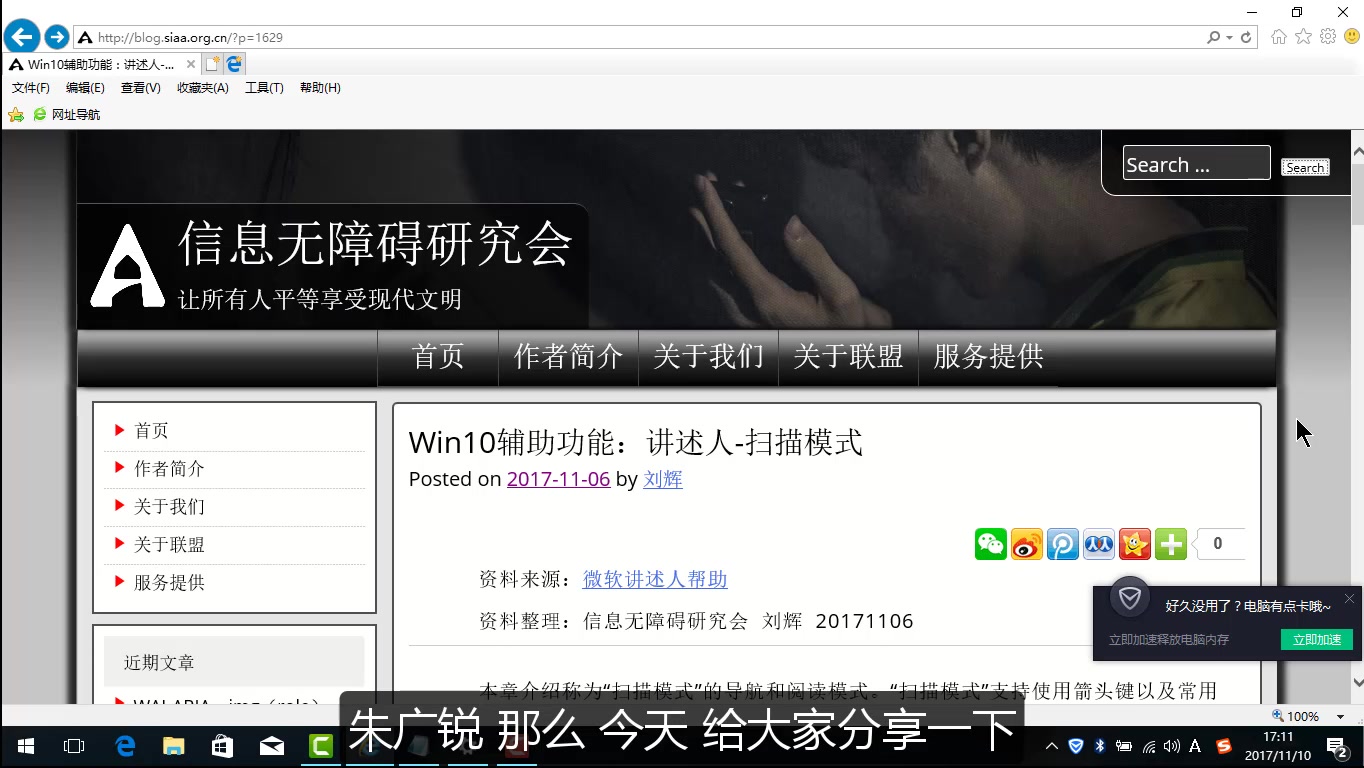Open the address bar autocomplete dropdown arrow

(x=1229, y=38)
